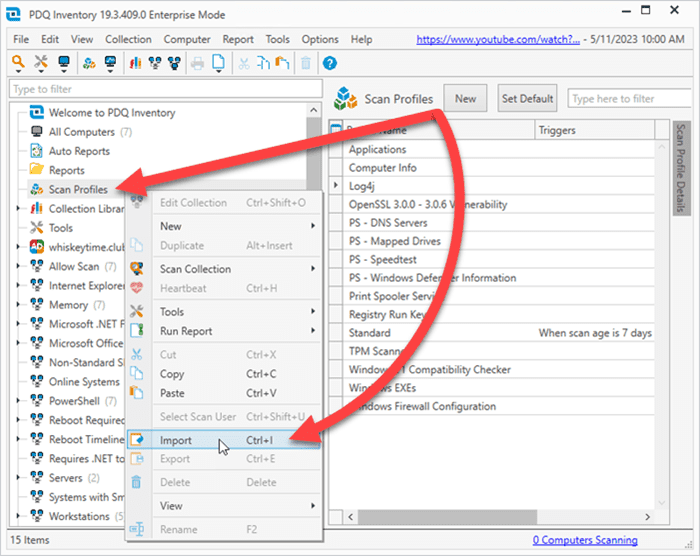Expand the PowerShell collection node
The width and height of the screenshot is (700, 556).
click(x=18, y=401)
